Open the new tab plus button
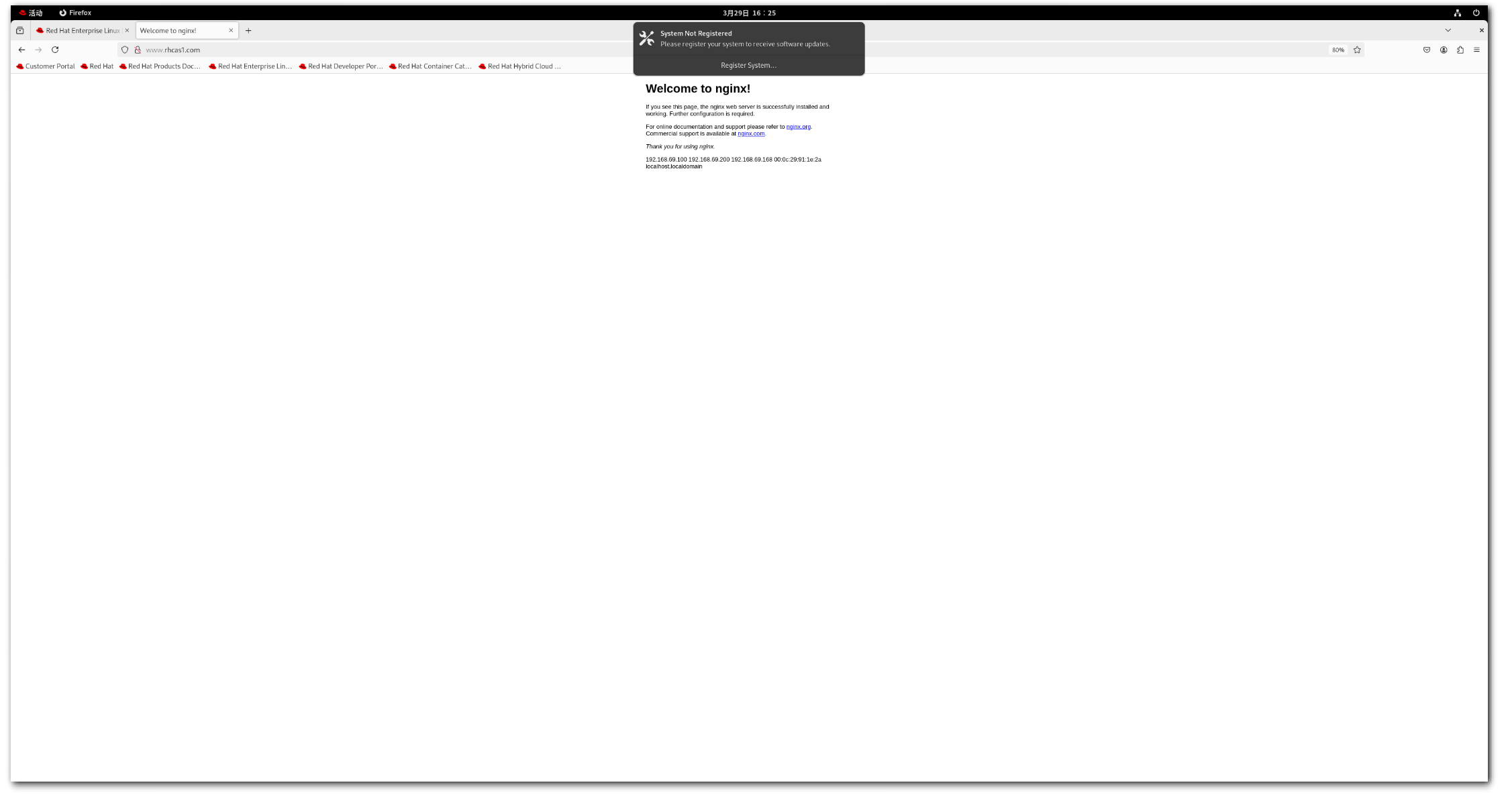The width and height of the screenshot is (1512, 799). pyautogui.click(x=248, y=31)
